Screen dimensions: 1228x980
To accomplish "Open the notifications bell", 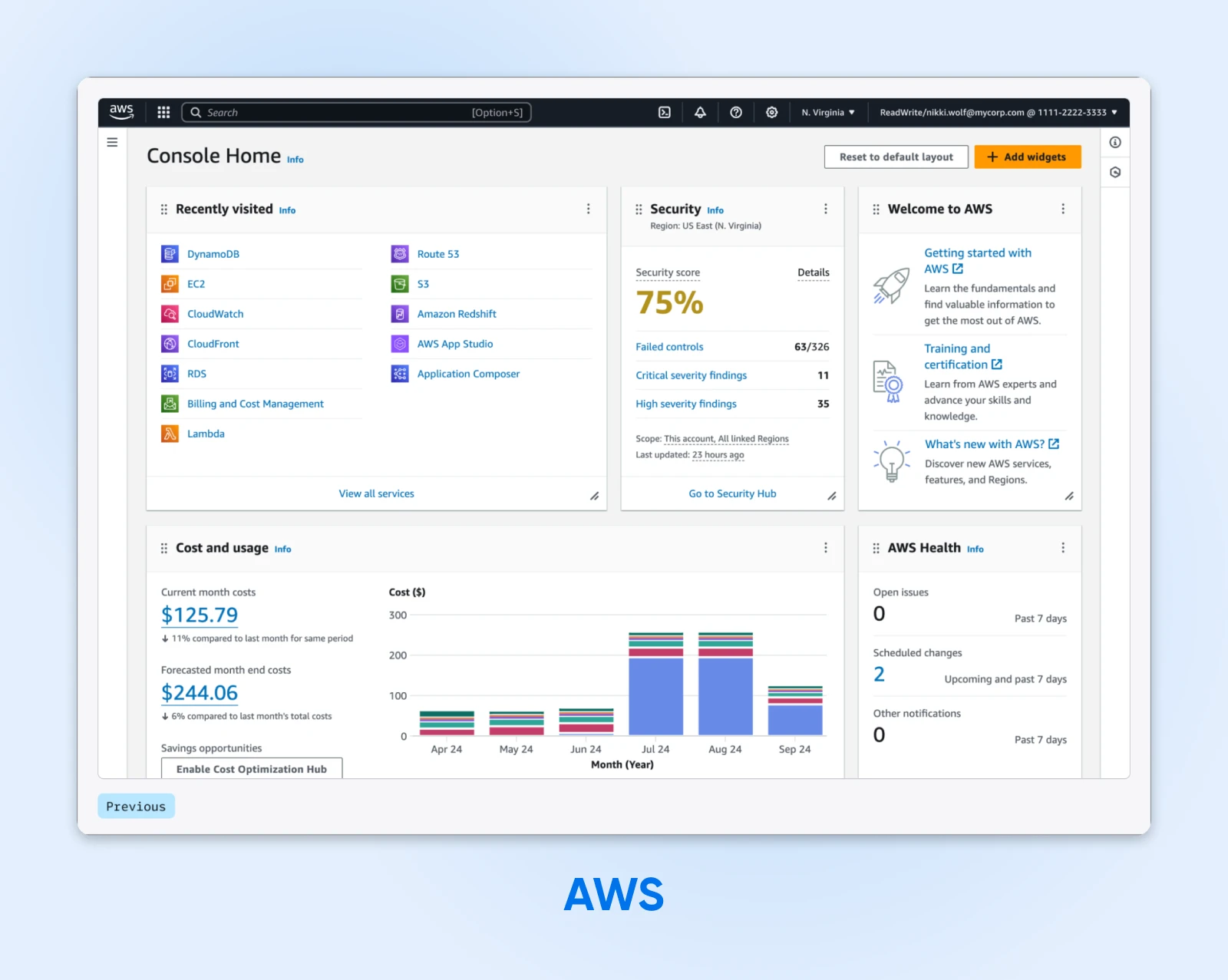I will 700,113.
